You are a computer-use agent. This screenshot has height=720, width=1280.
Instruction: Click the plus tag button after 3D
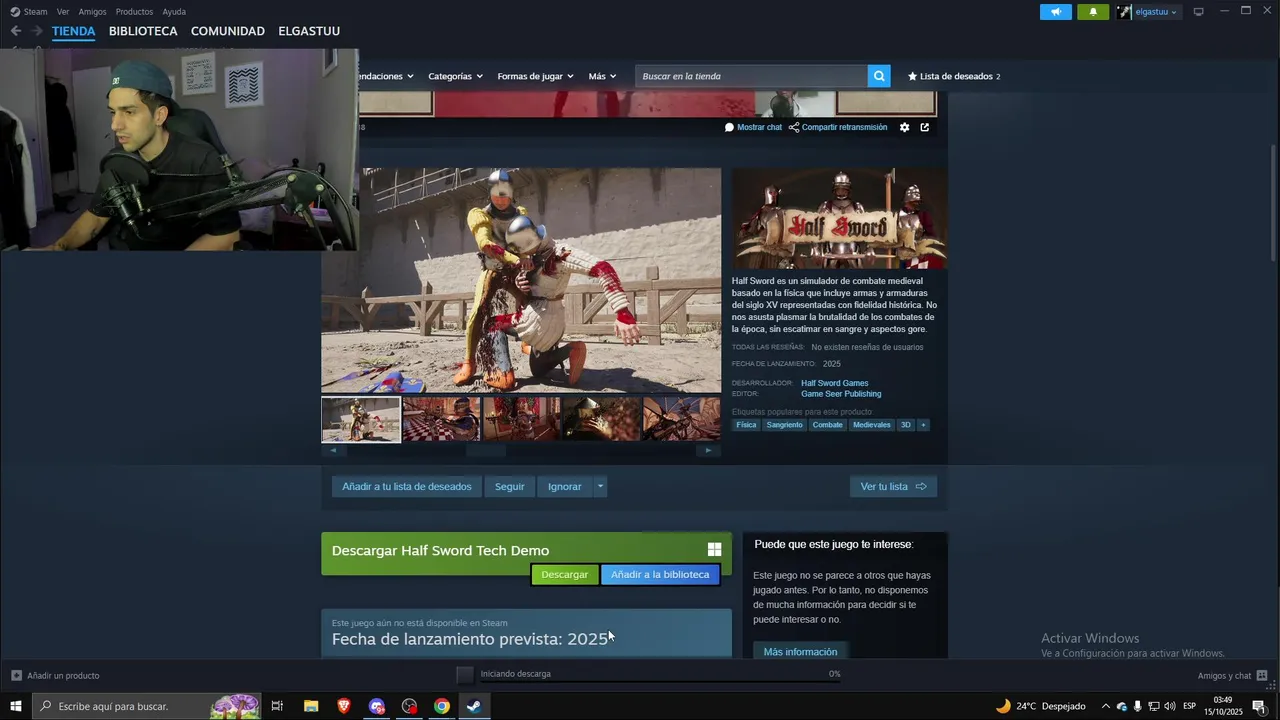pos(923,425)
